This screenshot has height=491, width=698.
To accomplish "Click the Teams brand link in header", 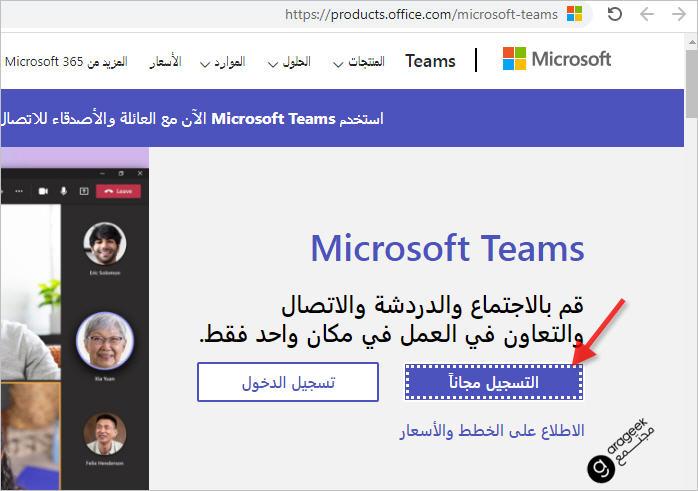I will tap(430, 61).
